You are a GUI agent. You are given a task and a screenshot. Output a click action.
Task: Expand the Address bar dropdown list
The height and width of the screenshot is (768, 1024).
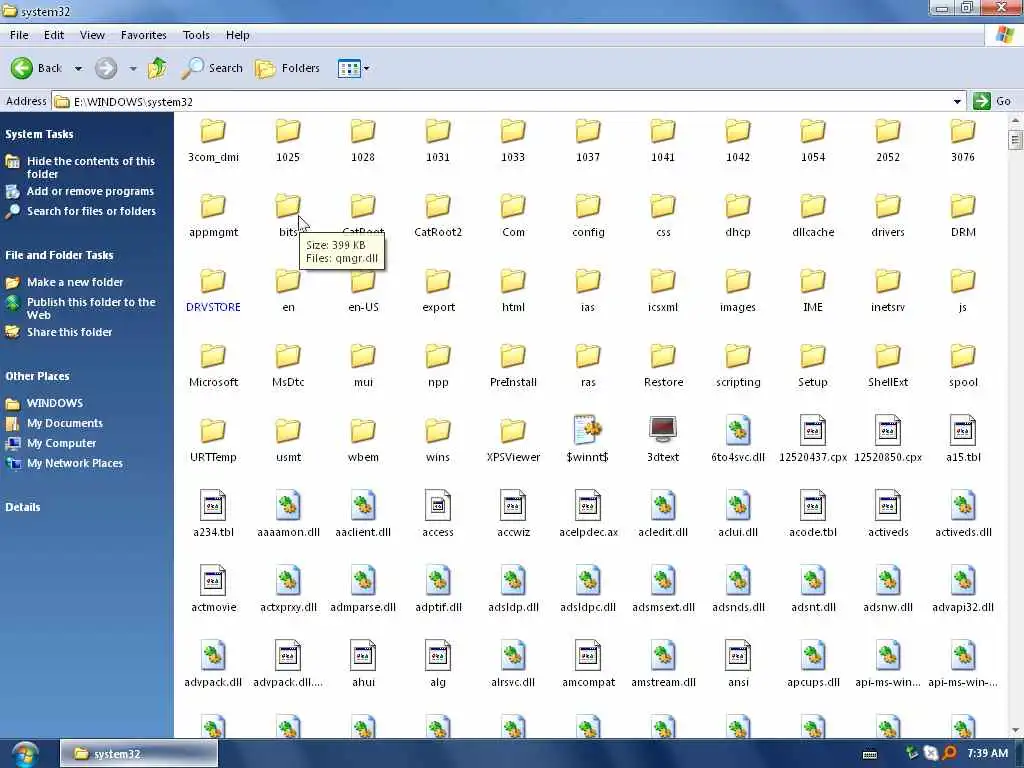pos(957,102)
